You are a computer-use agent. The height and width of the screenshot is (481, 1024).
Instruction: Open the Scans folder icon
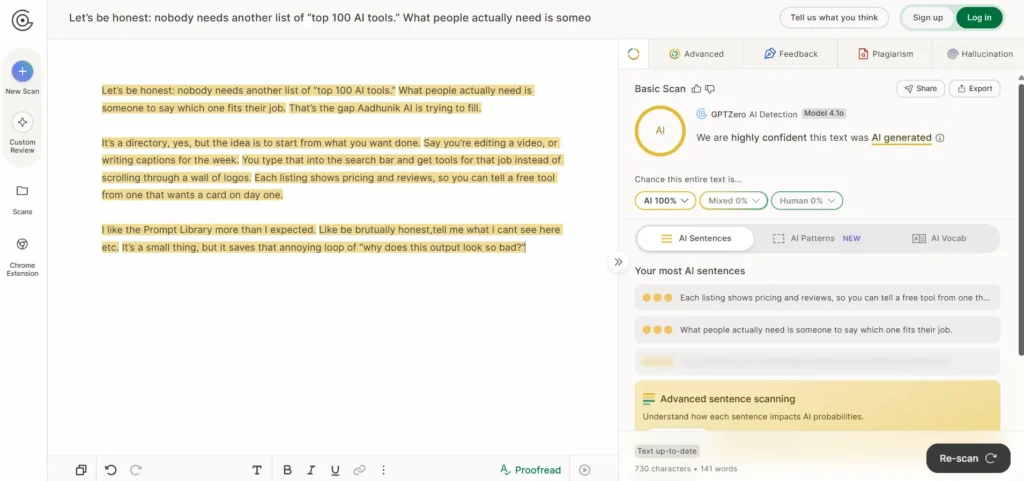(x=22, y=191)
